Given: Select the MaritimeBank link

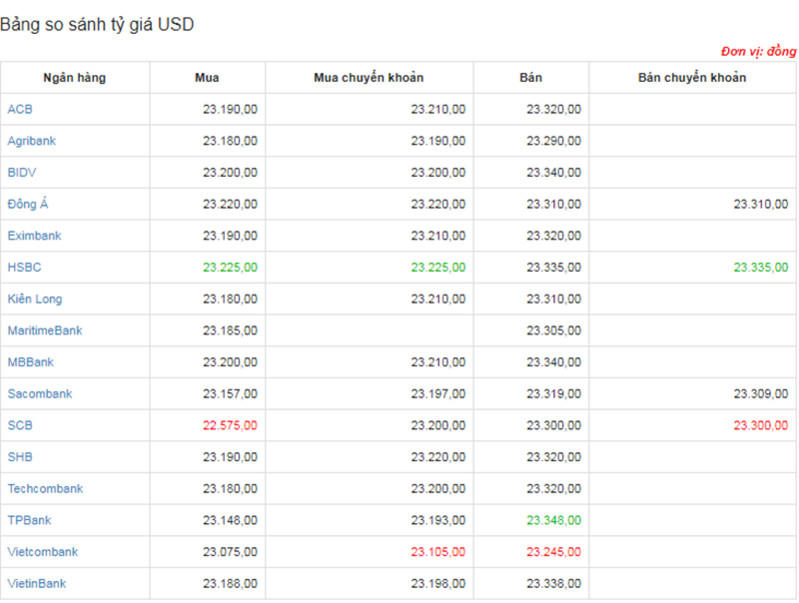Looking at the screenshot, I should 45,330.
